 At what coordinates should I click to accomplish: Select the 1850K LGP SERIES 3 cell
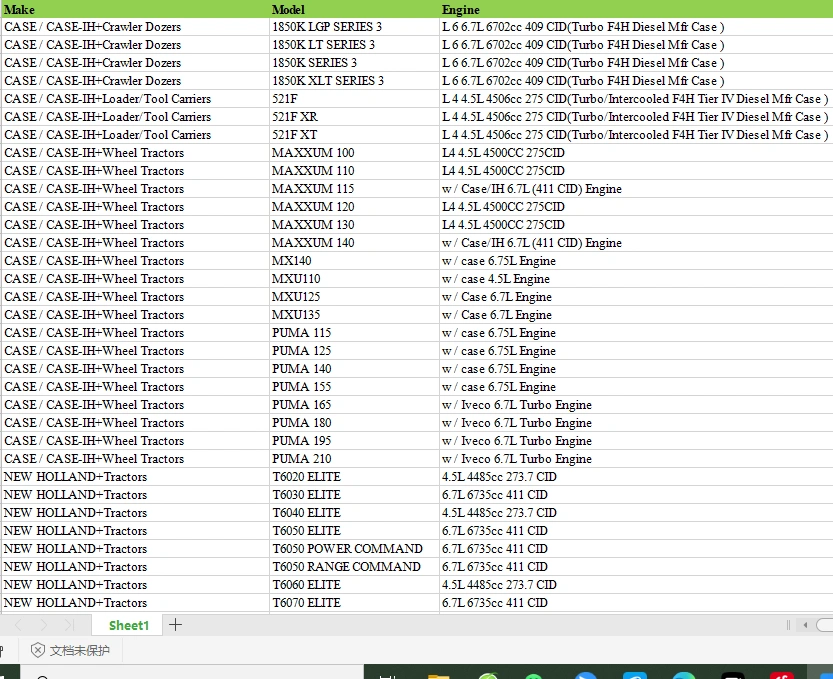coord(353,27)
